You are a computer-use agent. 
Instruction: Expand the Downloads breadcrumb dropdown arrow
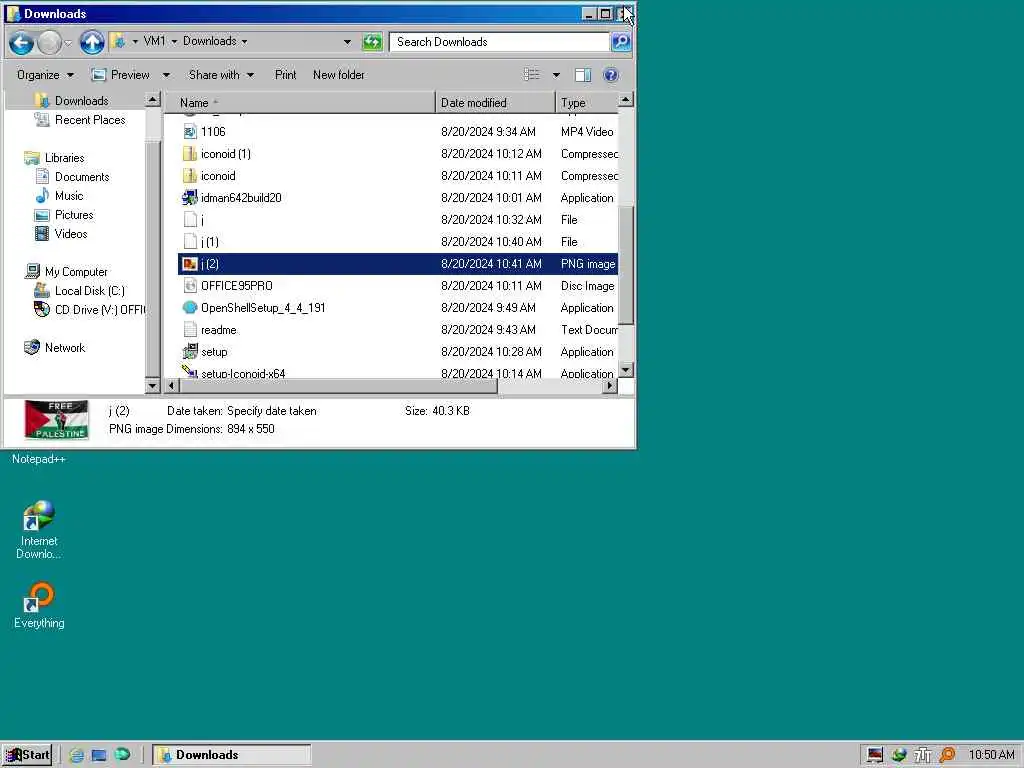244,41
